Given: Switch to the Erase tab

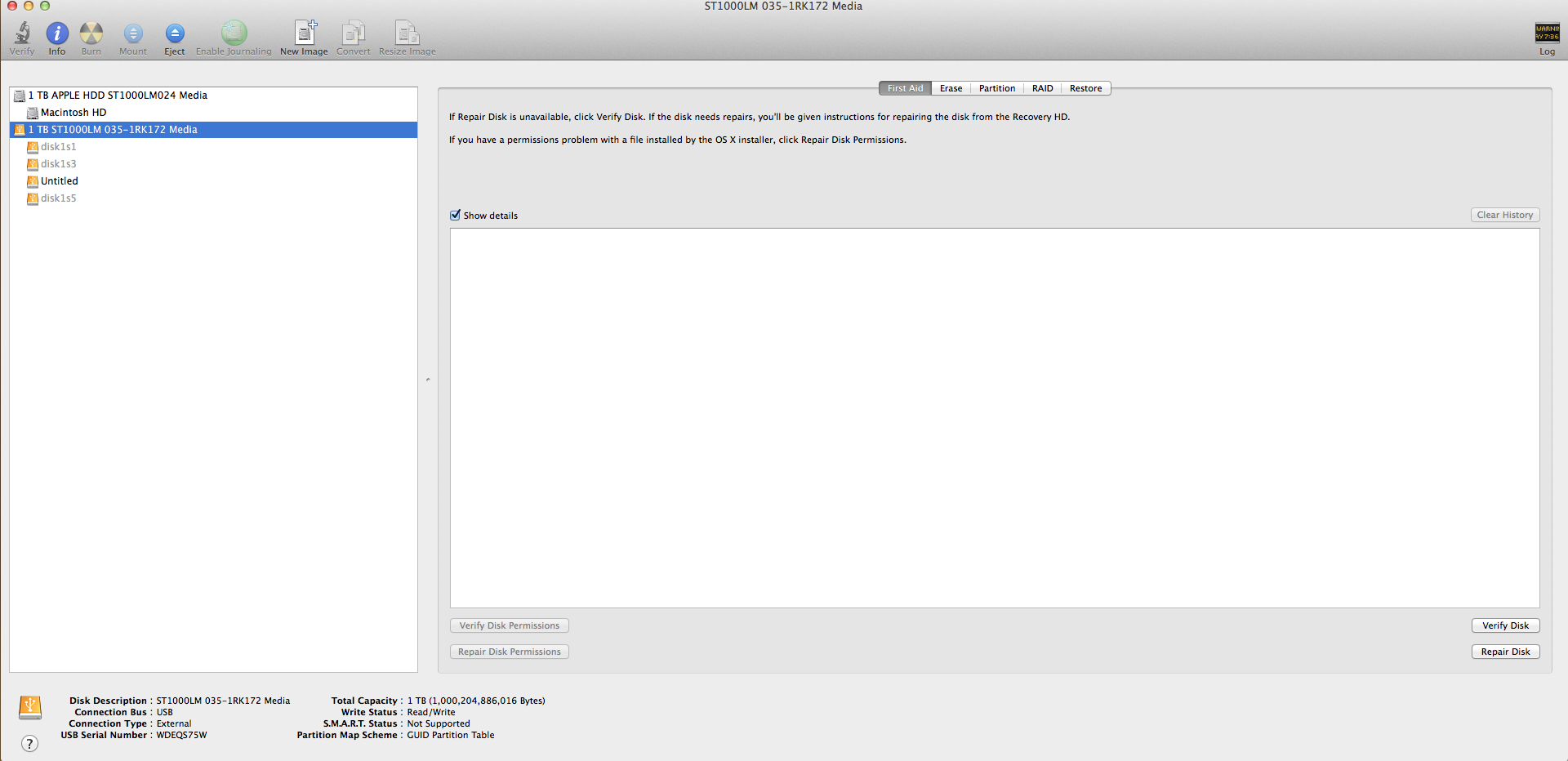Looking at the screenshot, I should (951, 88).
